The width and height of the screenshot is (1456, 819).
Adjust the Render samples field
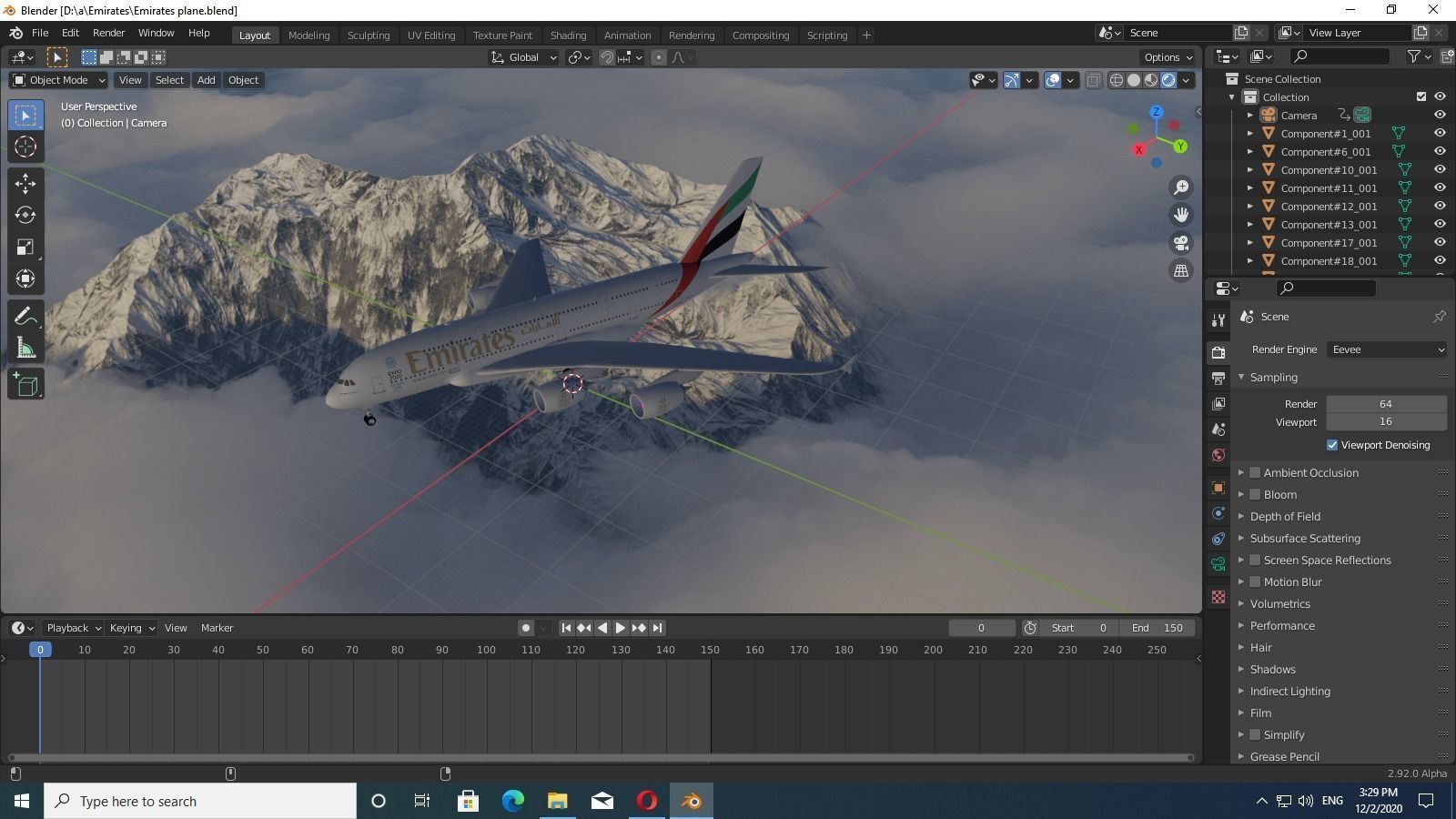1386,404
